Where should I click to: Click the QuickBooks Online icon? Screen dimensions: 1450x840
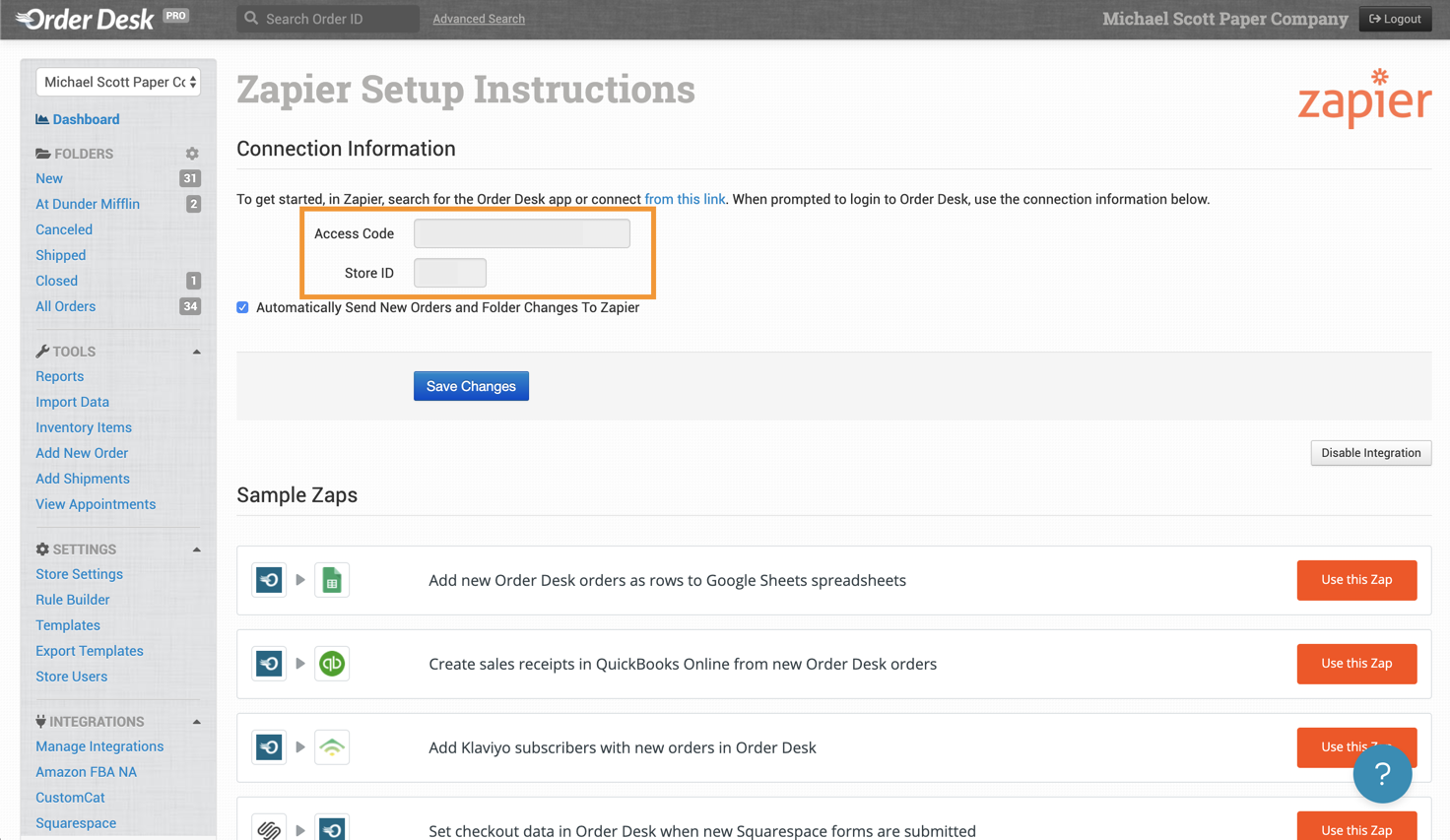[332, 664]
